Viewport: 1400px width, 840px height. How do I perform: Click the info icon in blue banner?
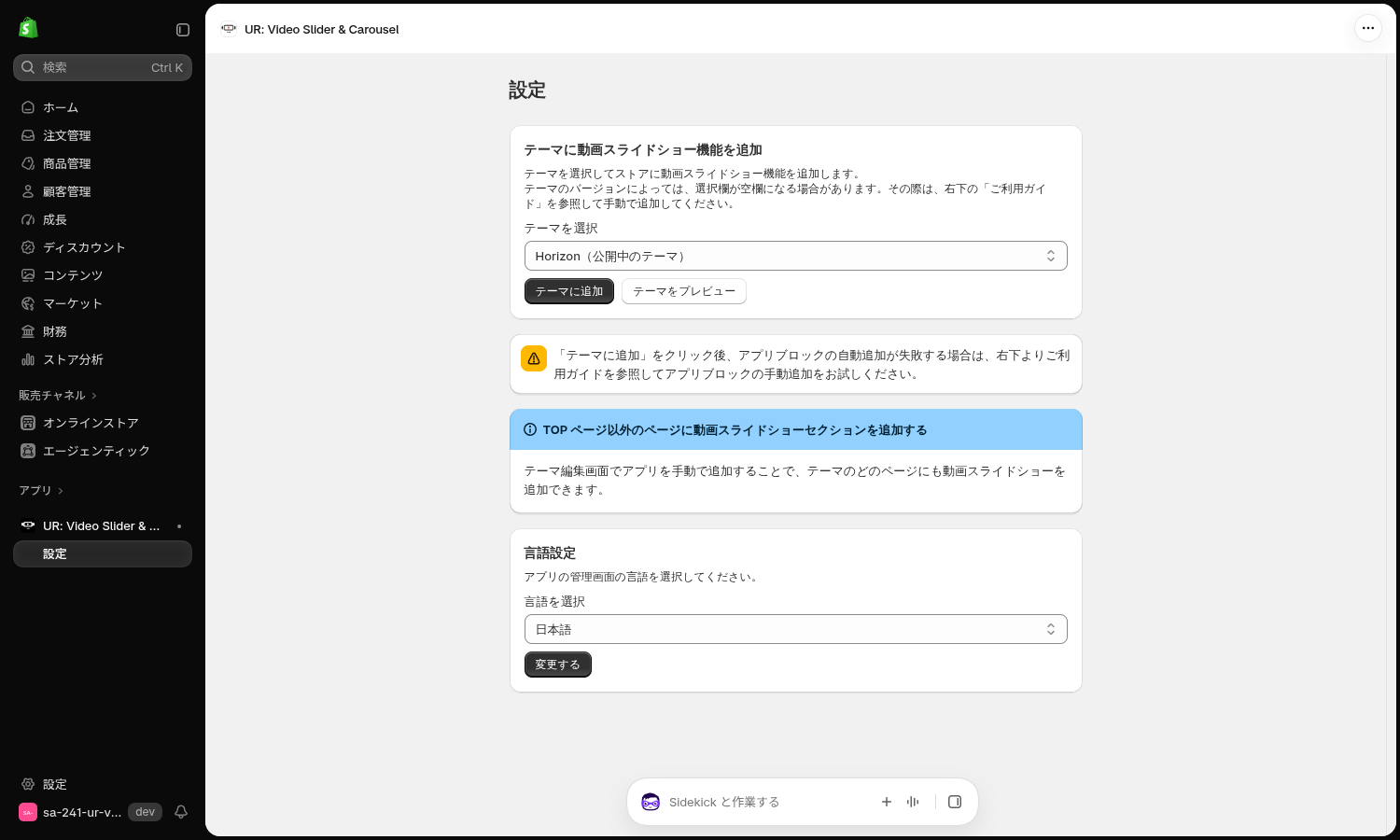pyautogui.click(x=530, y=430)
